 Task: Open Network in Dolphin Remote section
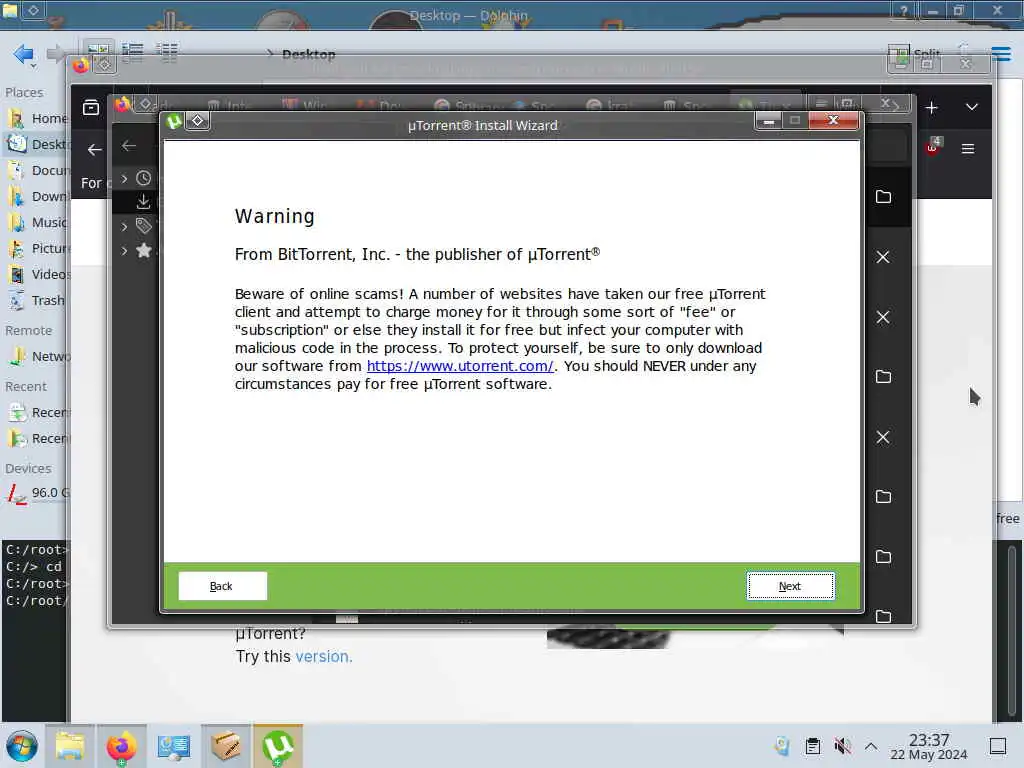tap(36, 357)
